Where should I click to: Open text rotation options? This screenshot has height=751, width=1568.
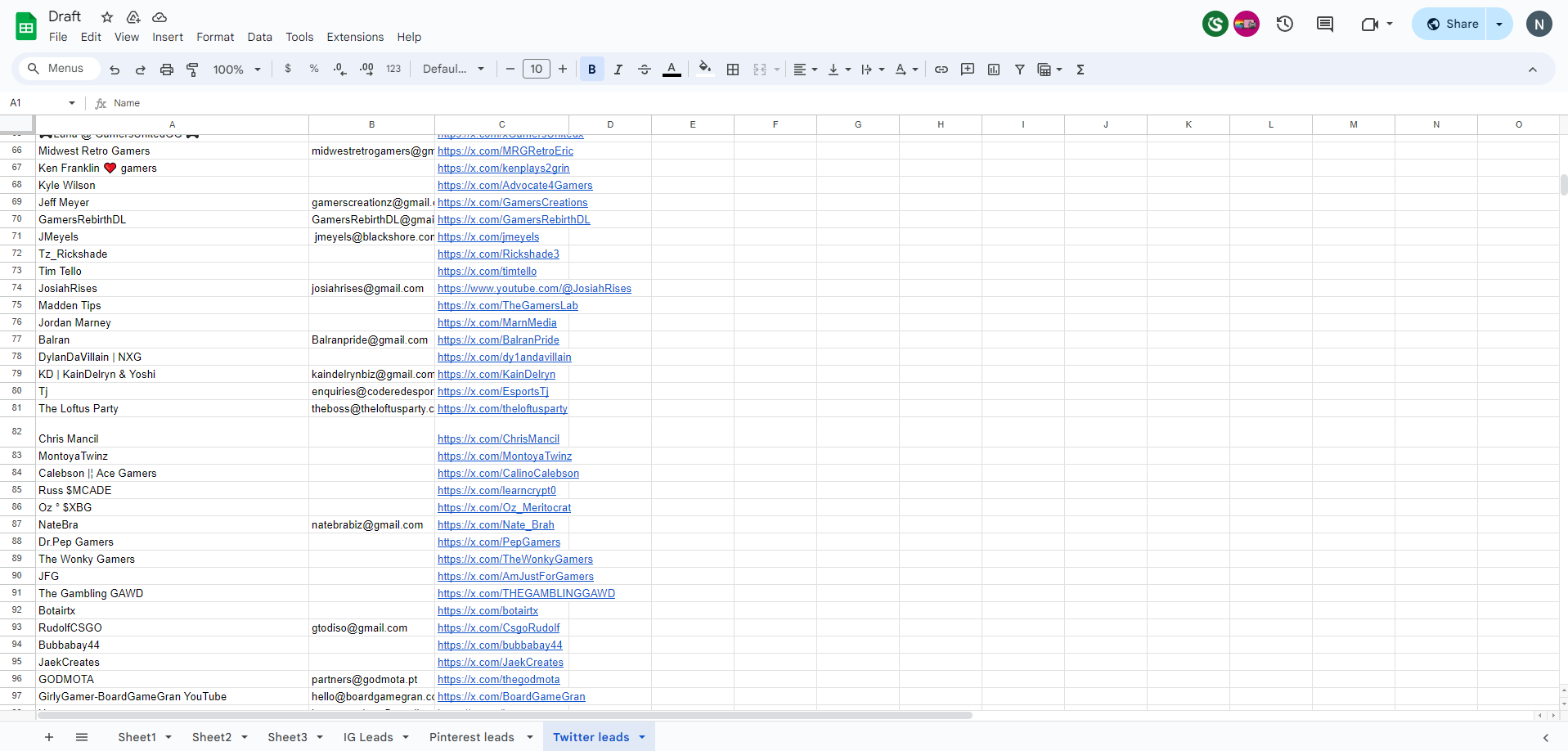pos(906,70)
